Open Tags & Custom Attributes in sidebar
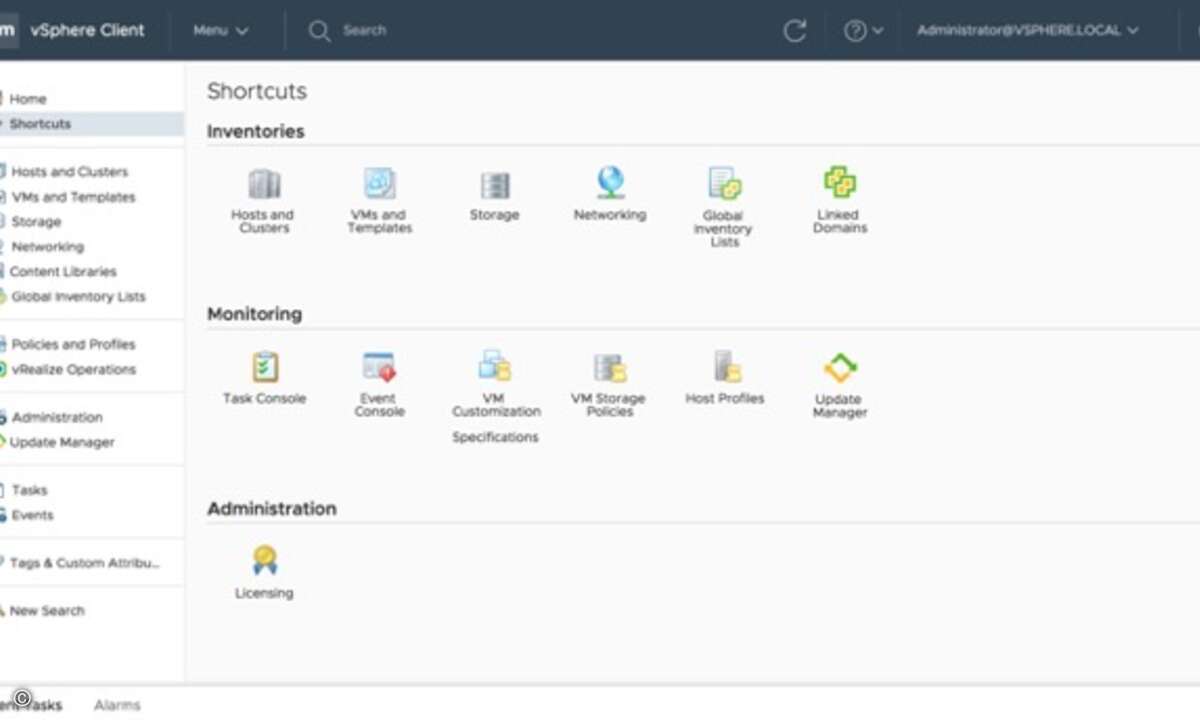The width and height of the screenshot is (1200, 720). point(85,564)
